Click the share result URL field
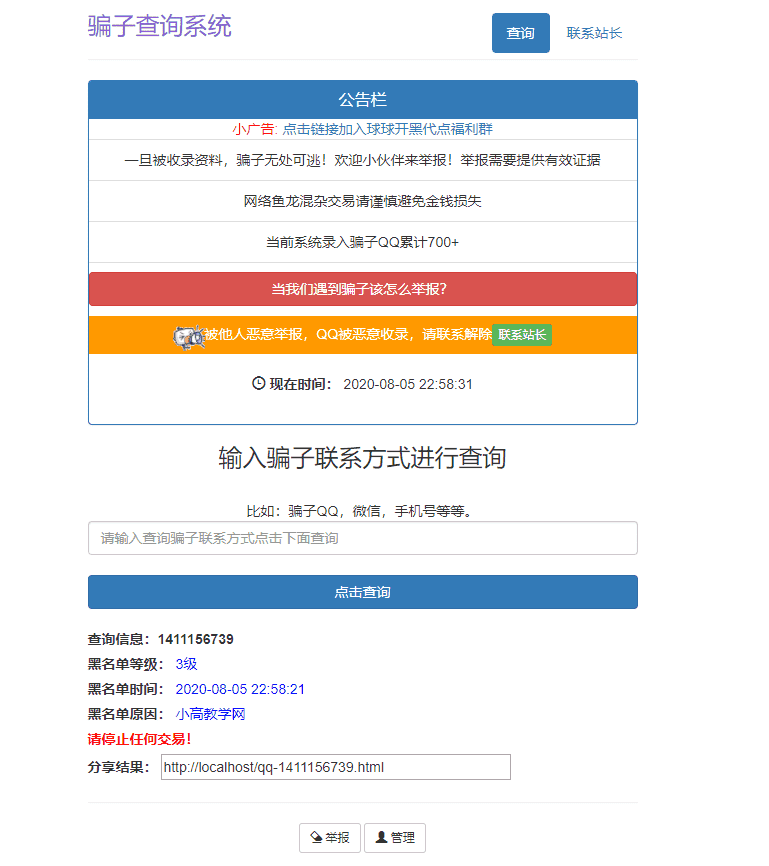The width and height of the screenshot is (769, 866). (x=336, y=767)
